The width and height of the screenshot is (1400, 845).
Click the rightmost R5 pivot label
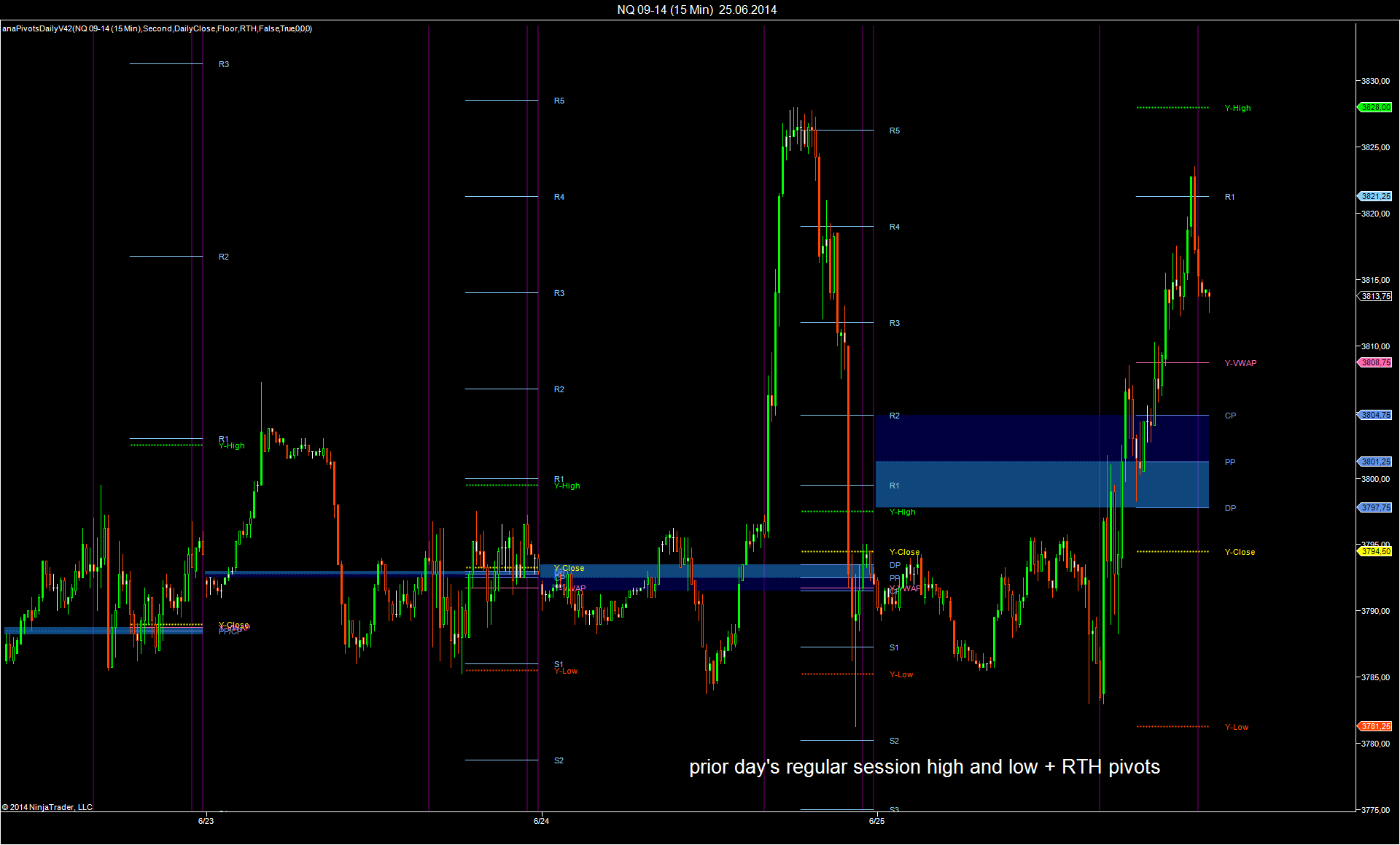click(x=895, y=131)
